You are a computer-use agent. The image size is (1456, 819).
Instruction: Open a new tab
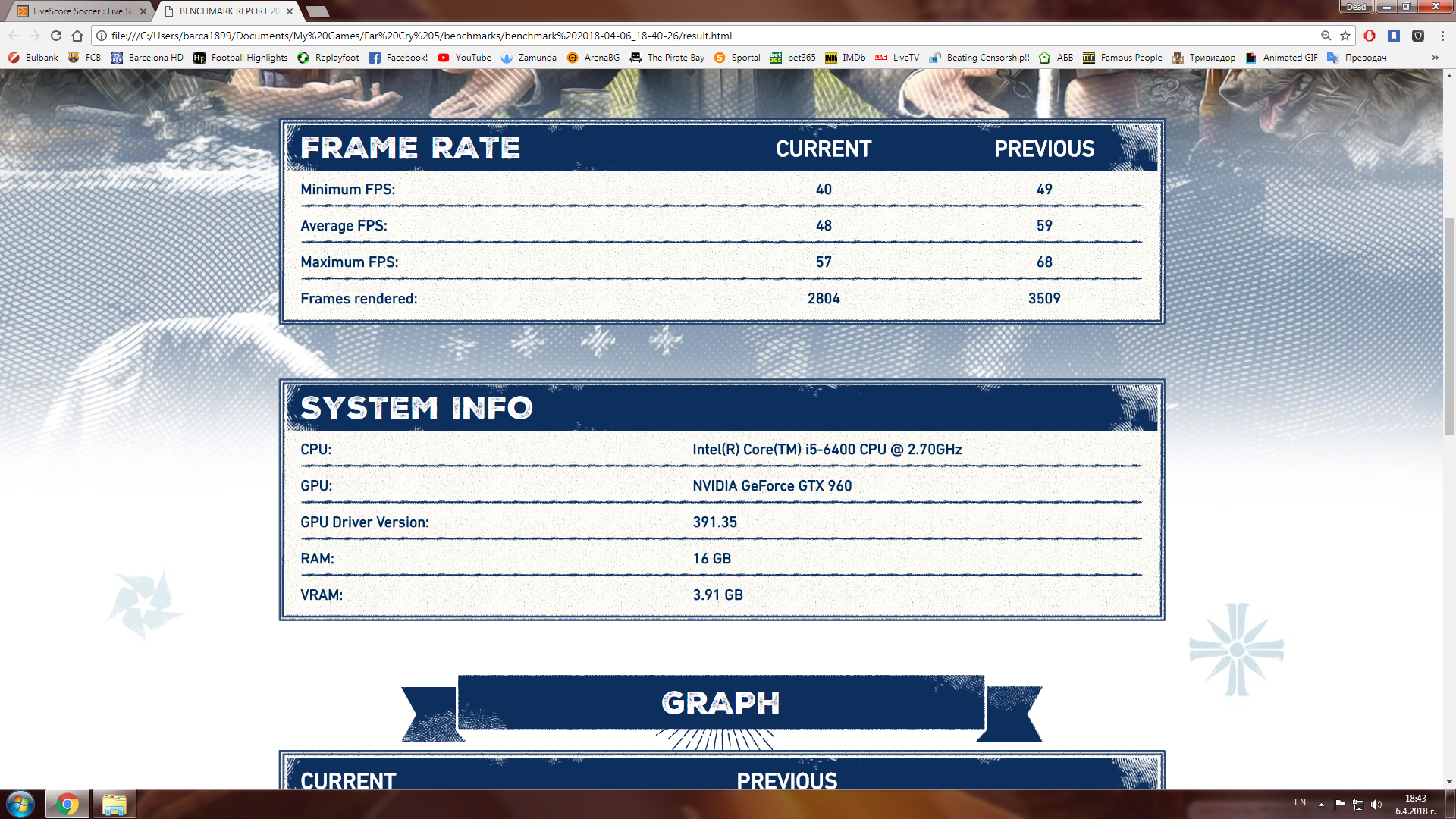[x=317, y=11]
